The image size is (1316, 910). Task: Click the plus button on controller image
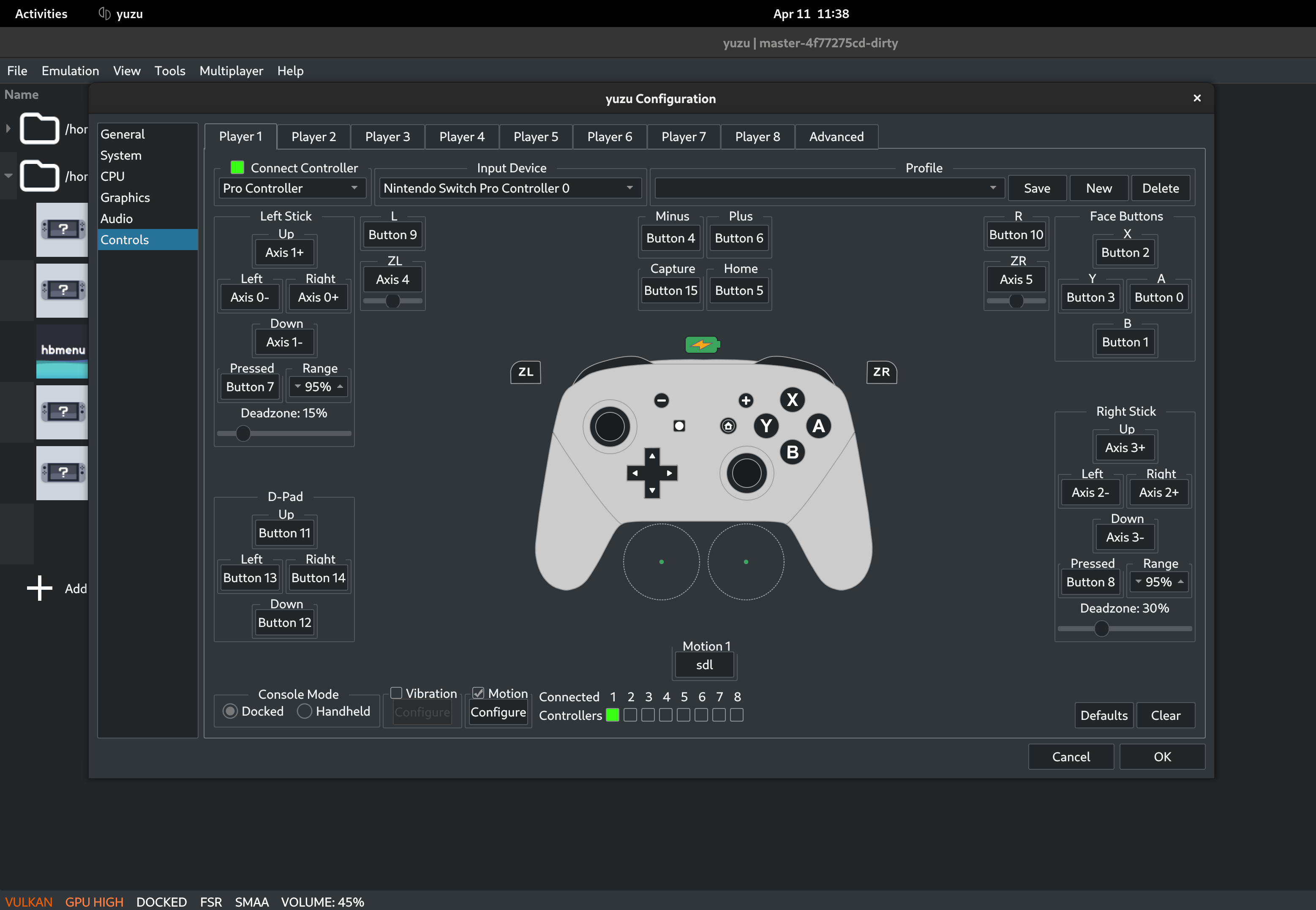[x=746, y=400]
